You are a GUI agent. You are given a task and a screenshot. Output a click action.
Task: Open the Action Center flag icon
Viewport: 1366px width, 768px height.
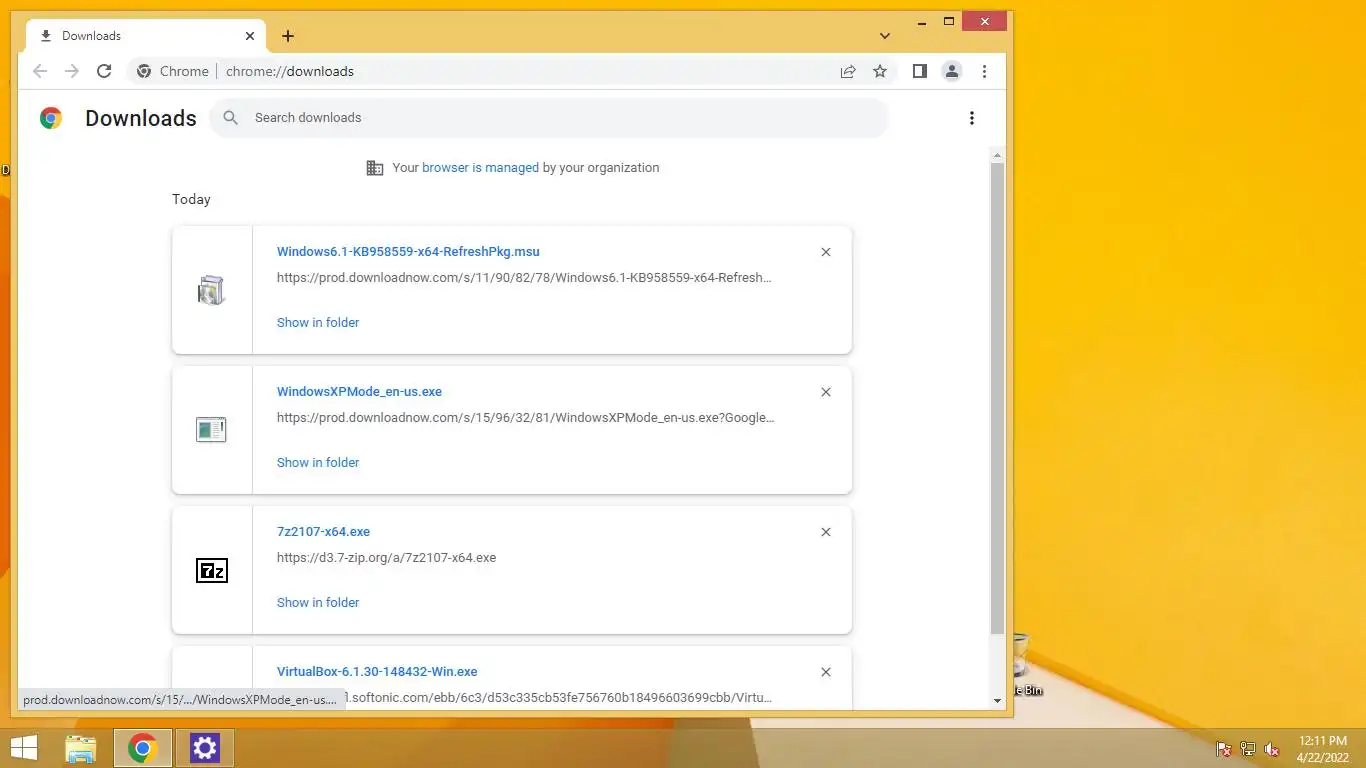1222,749
